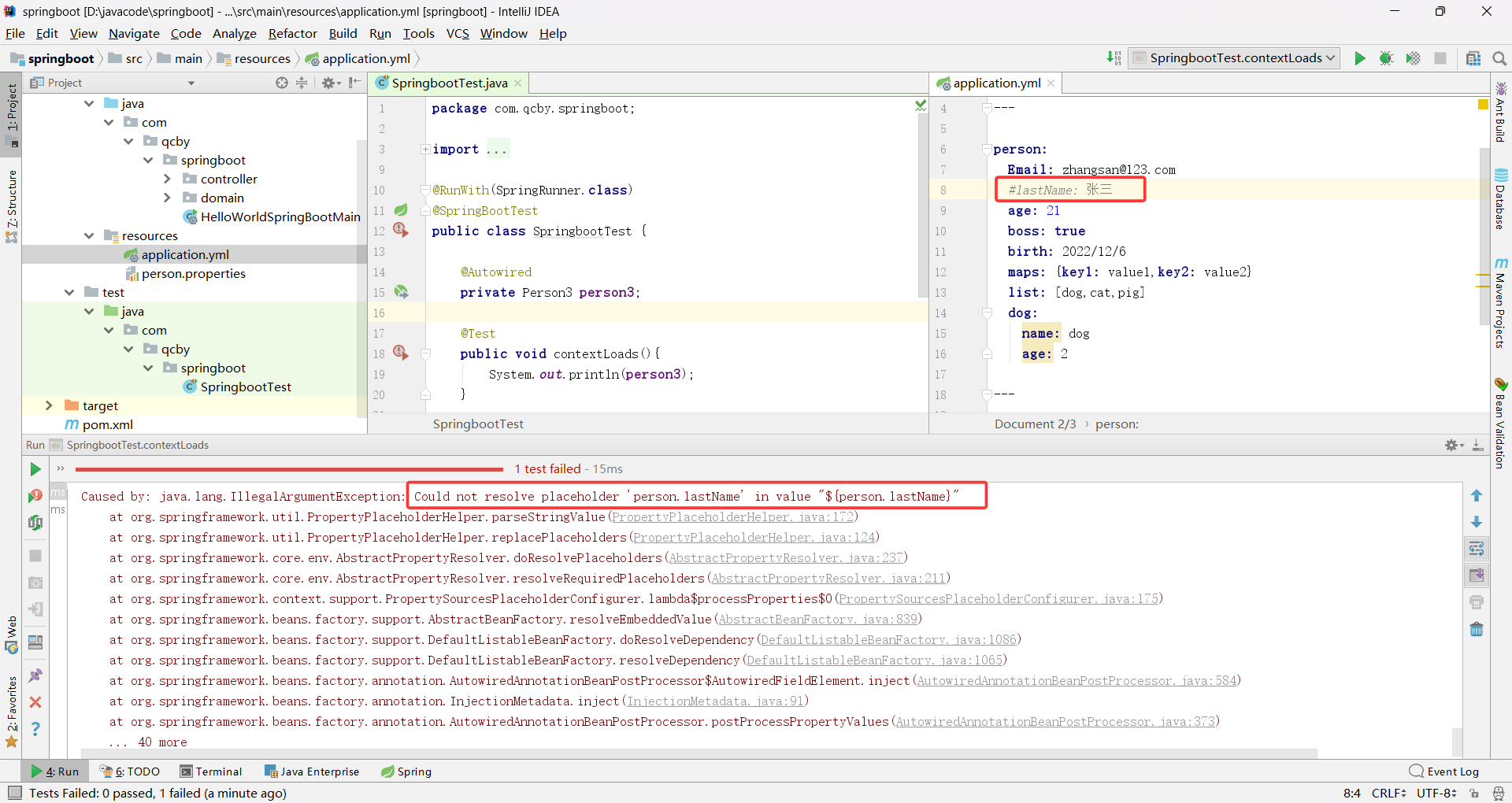Image resolution: width=1512 pixels, height=803 pixels.
Task: Open Search Everywhere magnifier icon
Action: click(1499, 58)
